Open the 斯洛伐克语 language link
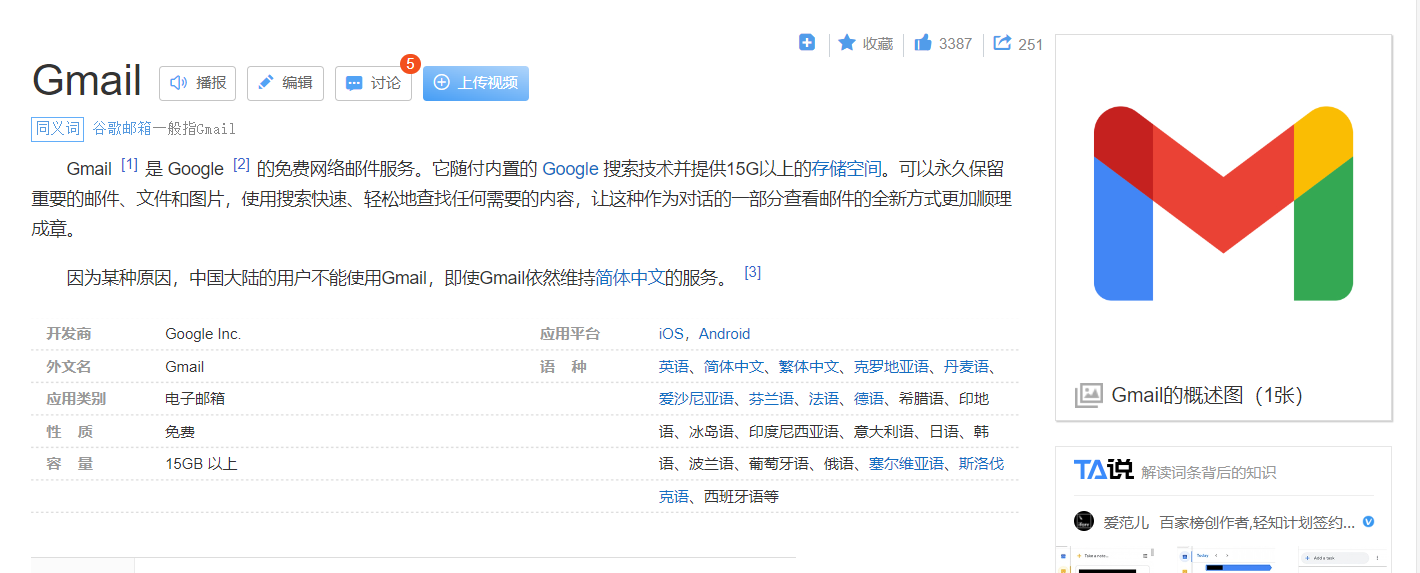This screenshot has height=573, width=1420. click(831, 480)
